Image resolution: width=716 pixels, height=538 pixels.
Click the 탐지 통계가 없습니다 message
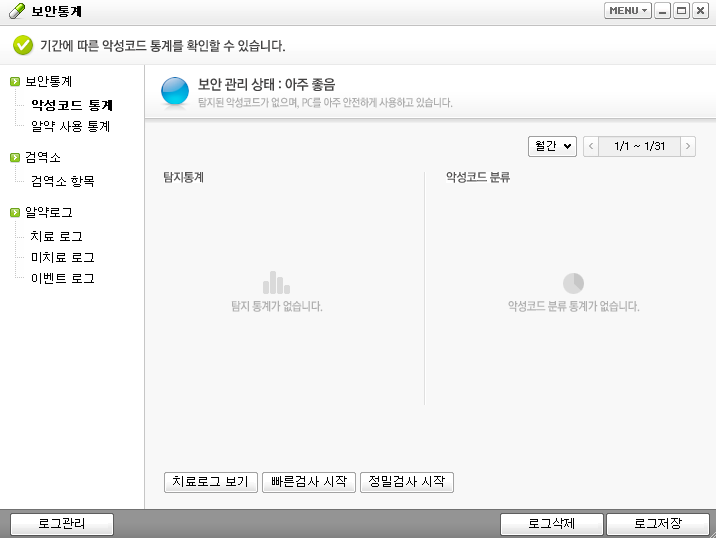pyautogui.click(x=277, y=306)
